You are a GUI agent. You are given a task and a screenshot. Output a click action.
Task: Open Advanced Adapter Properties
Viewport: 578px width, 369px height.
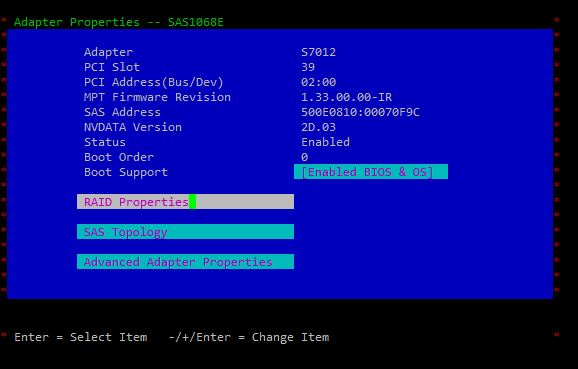tap(185, 262)
